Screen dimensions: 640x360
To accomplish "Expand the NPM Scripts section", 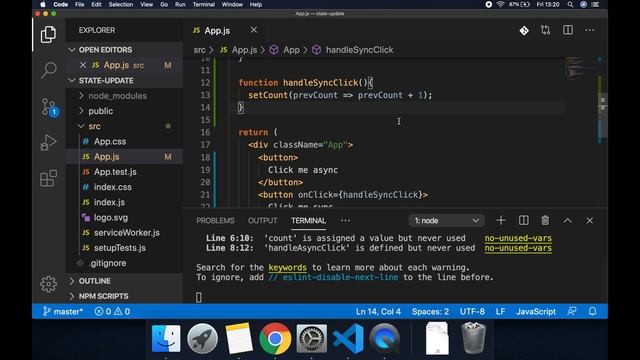I will [103, 296].
